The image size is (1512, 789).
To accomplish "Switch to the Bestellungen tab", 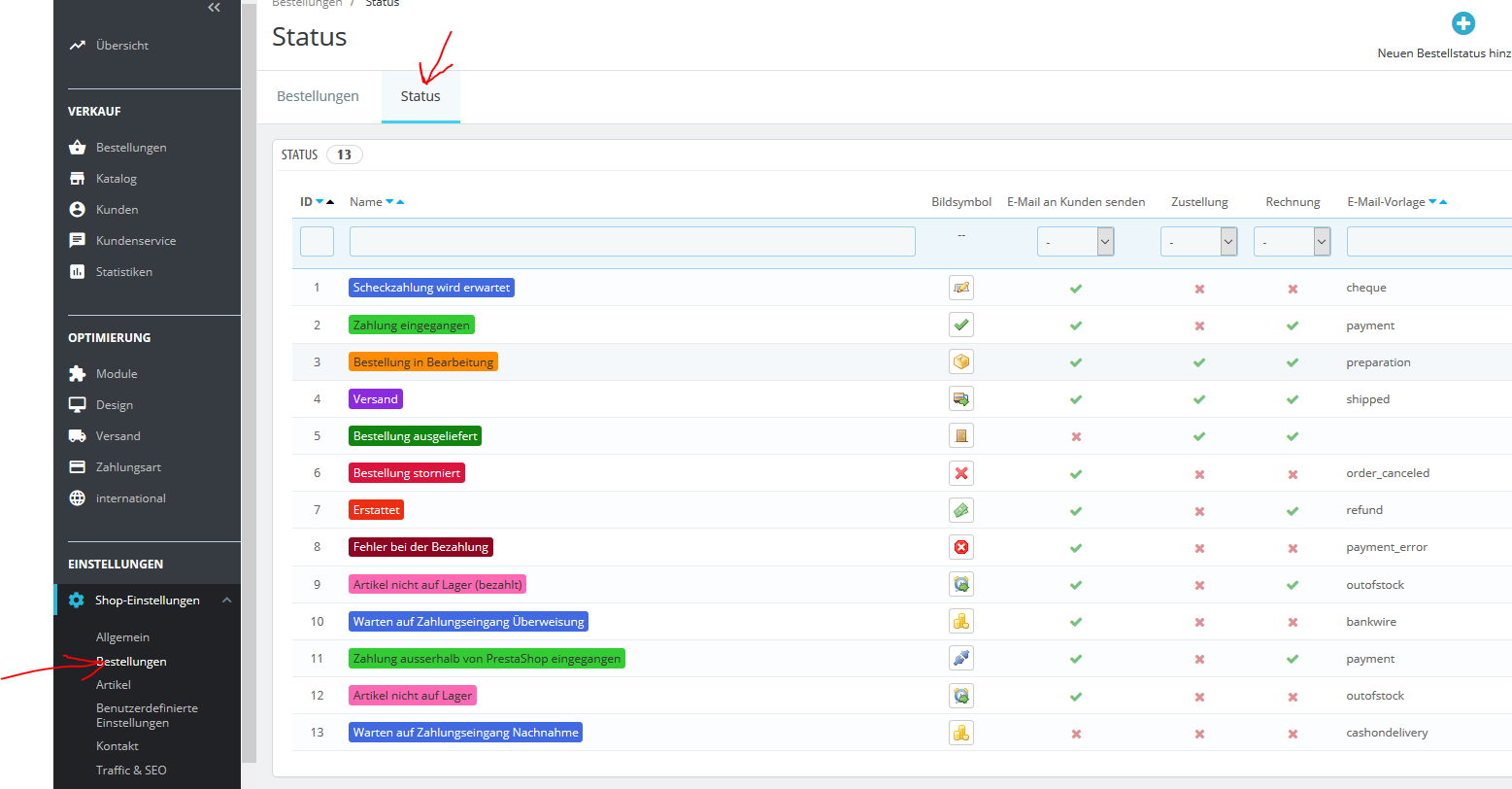I will pyautogui.click(x=318, y=96).
